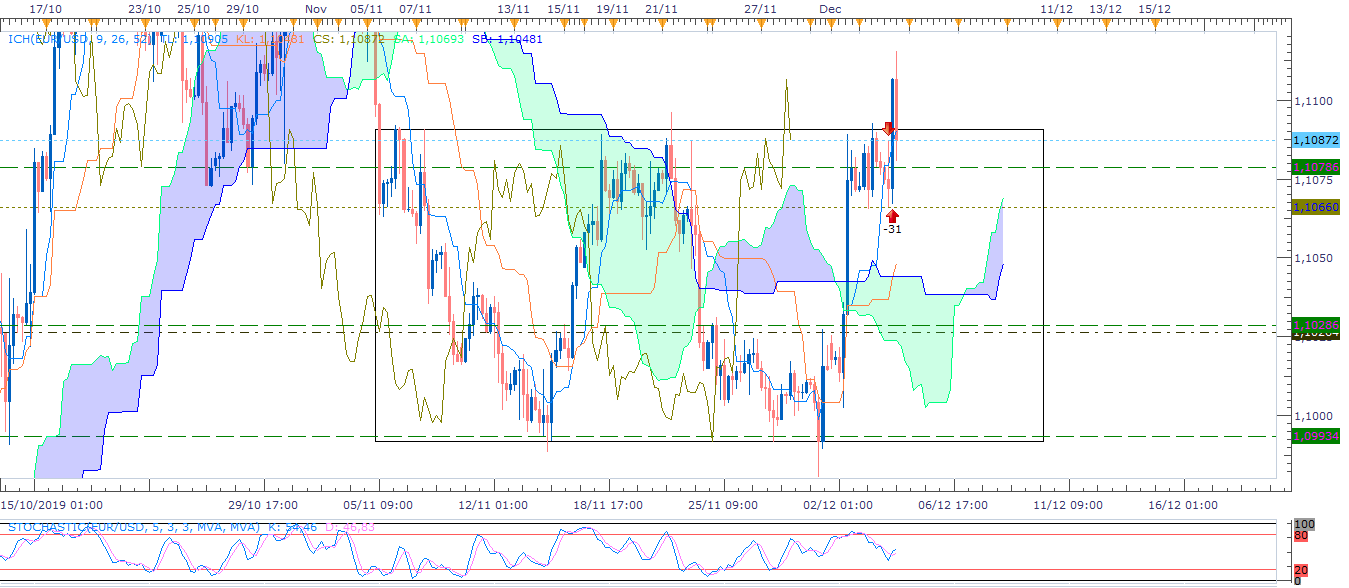Click the SA: 1,10693 legend entry

[x=428, y=39]
